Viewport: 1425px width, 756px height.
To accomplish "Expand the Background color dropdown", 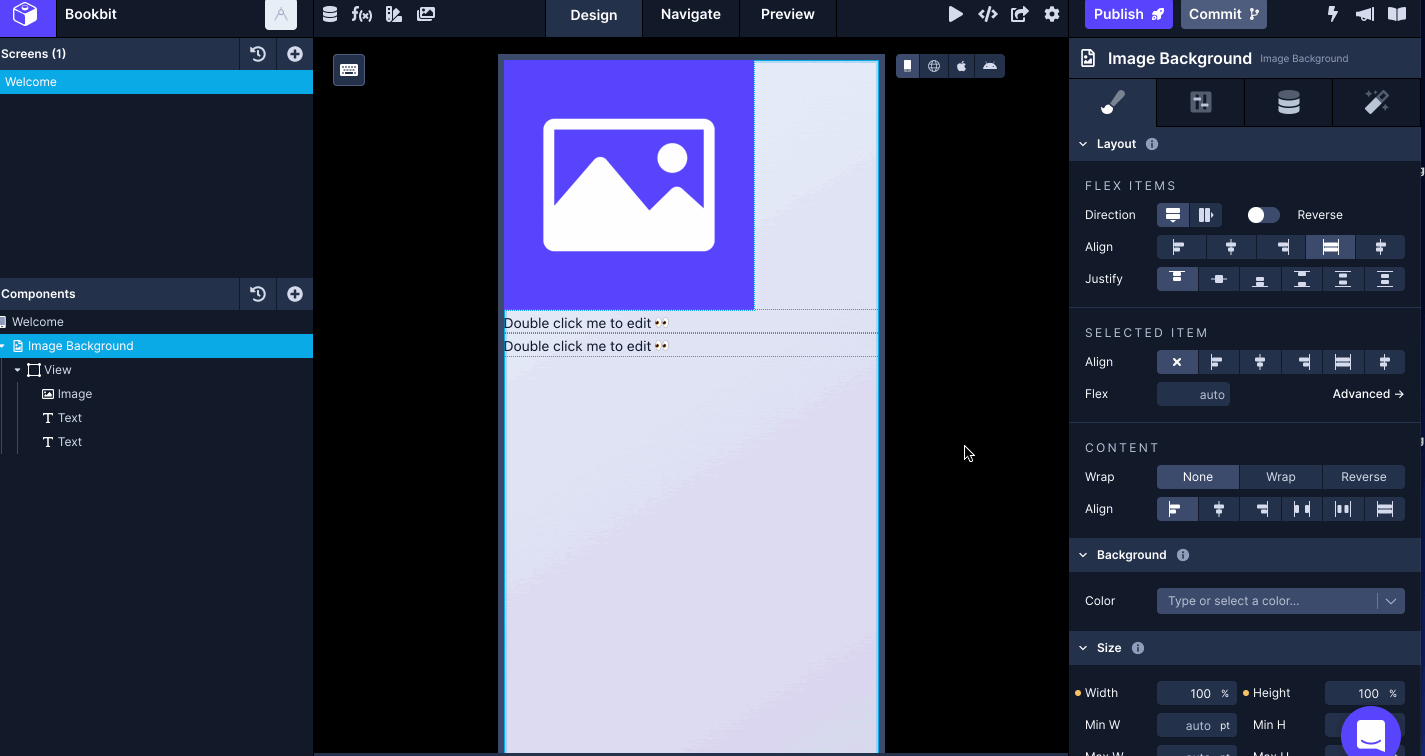I will pyautogui.click(x=1390, y=600).
